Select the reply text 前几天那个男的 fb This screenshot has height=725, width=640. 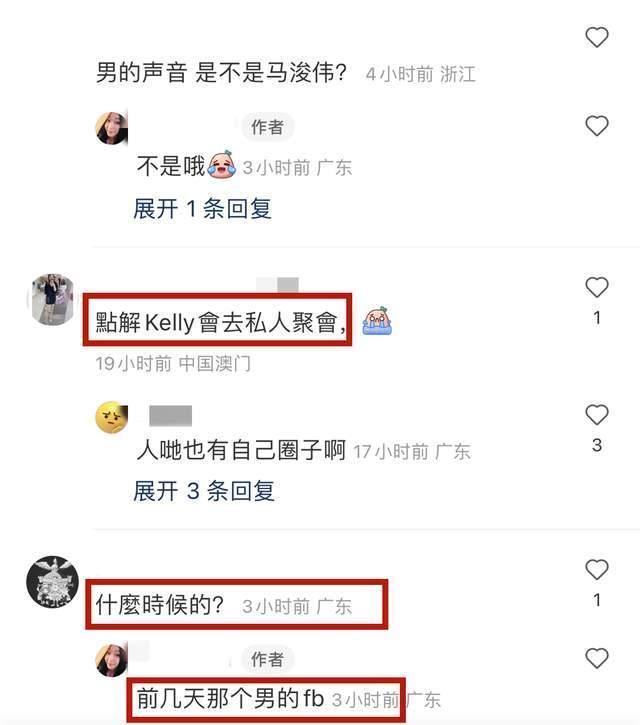[230, 698]
